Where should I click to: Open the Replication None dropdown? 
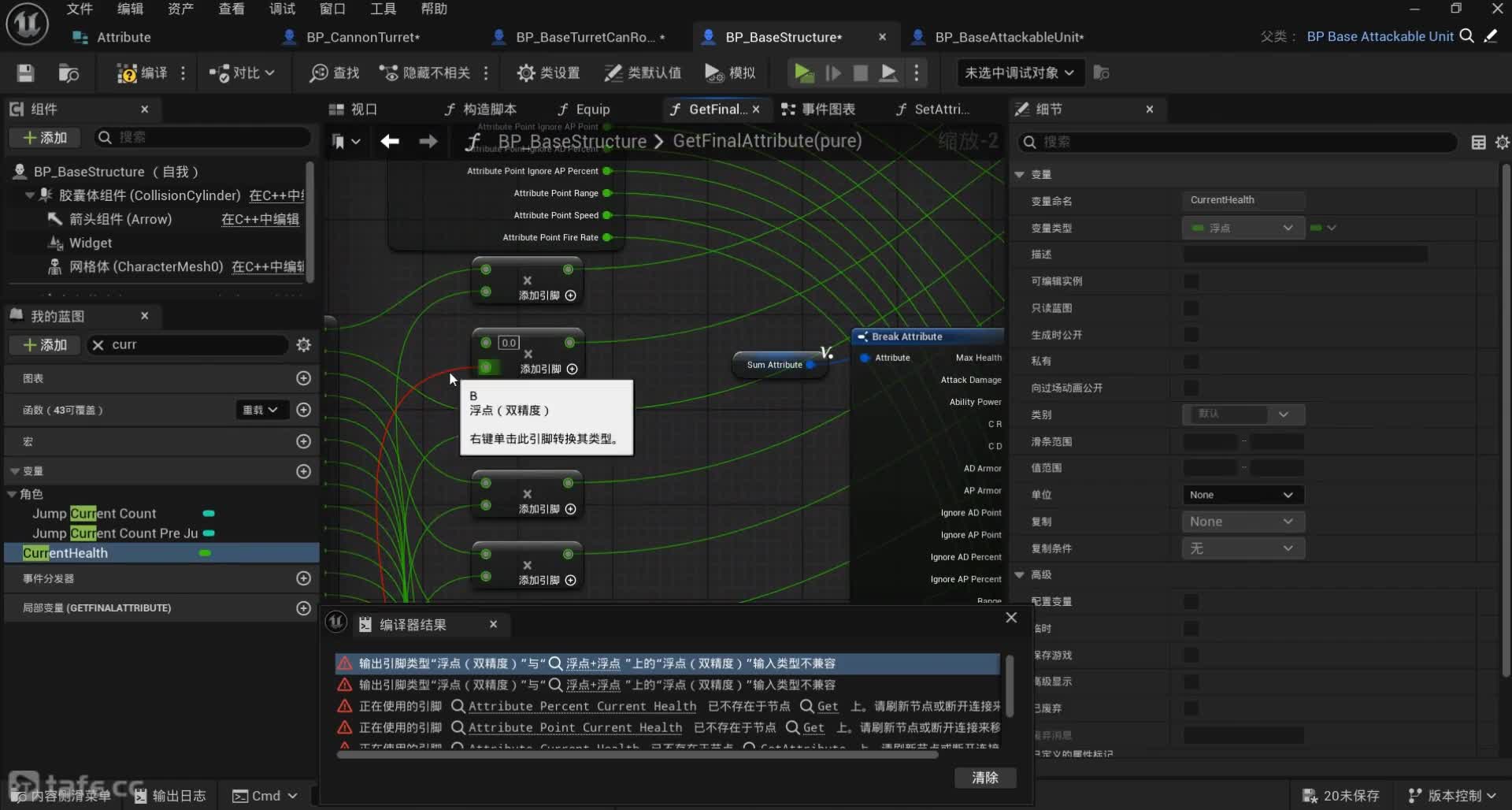pyautogui.click(x=1243, y=522)
